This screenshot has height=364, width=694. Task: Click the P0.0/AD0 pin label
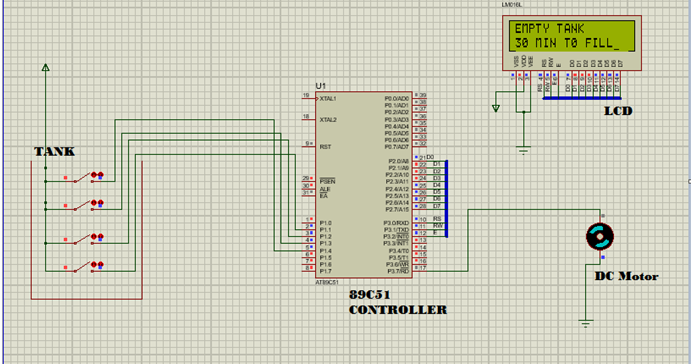[397, 98]
